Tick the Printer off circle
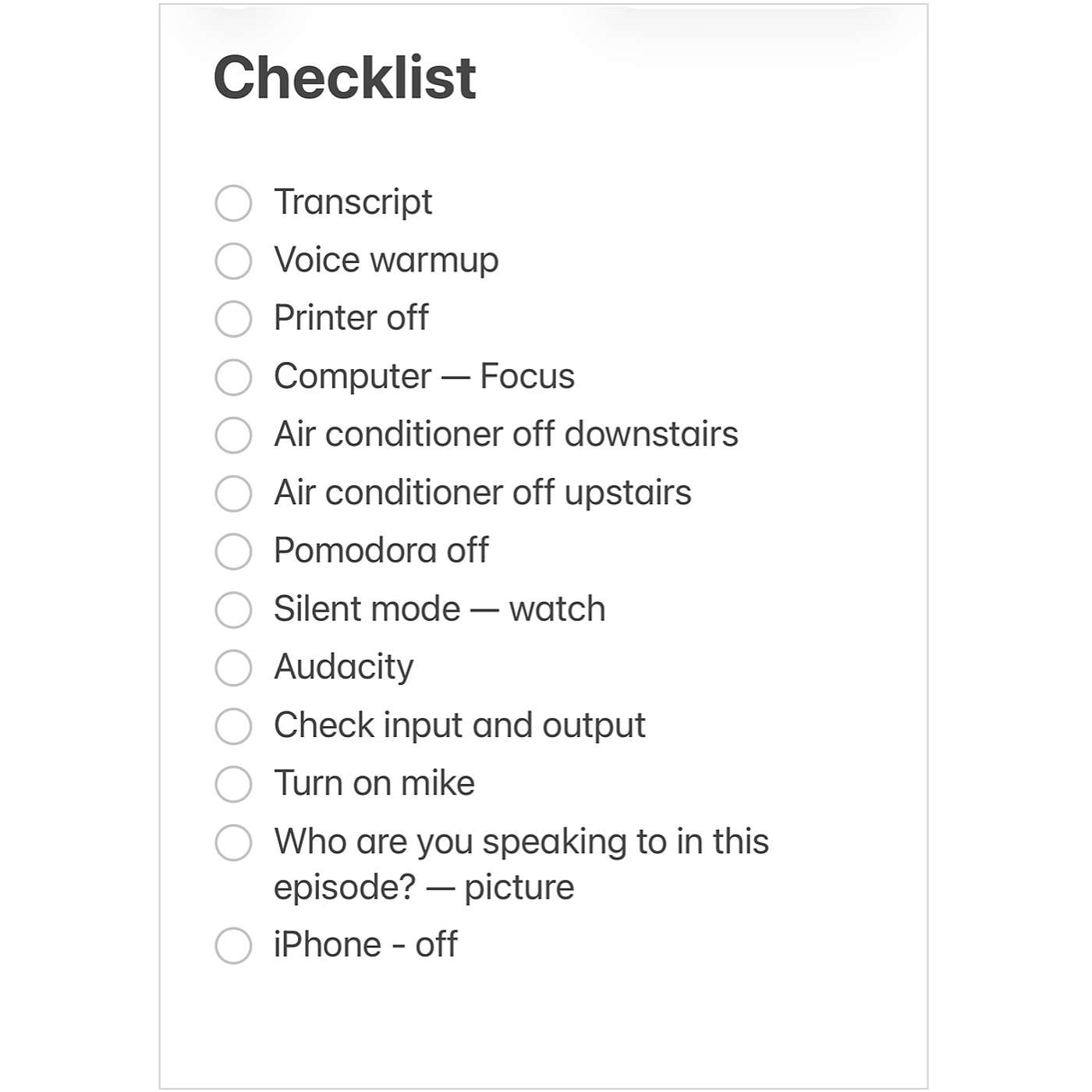This screenshot has height=1092, width=1092. (233, 319)
